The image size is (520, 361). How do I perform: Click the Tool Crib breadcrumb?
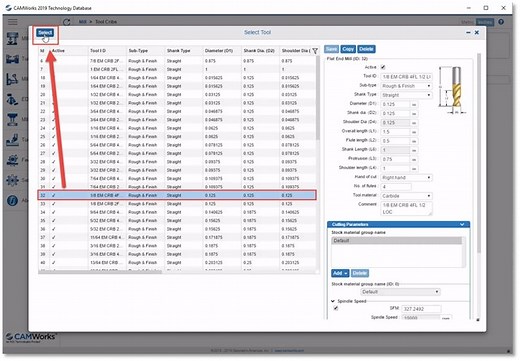(x=106, y=22)
